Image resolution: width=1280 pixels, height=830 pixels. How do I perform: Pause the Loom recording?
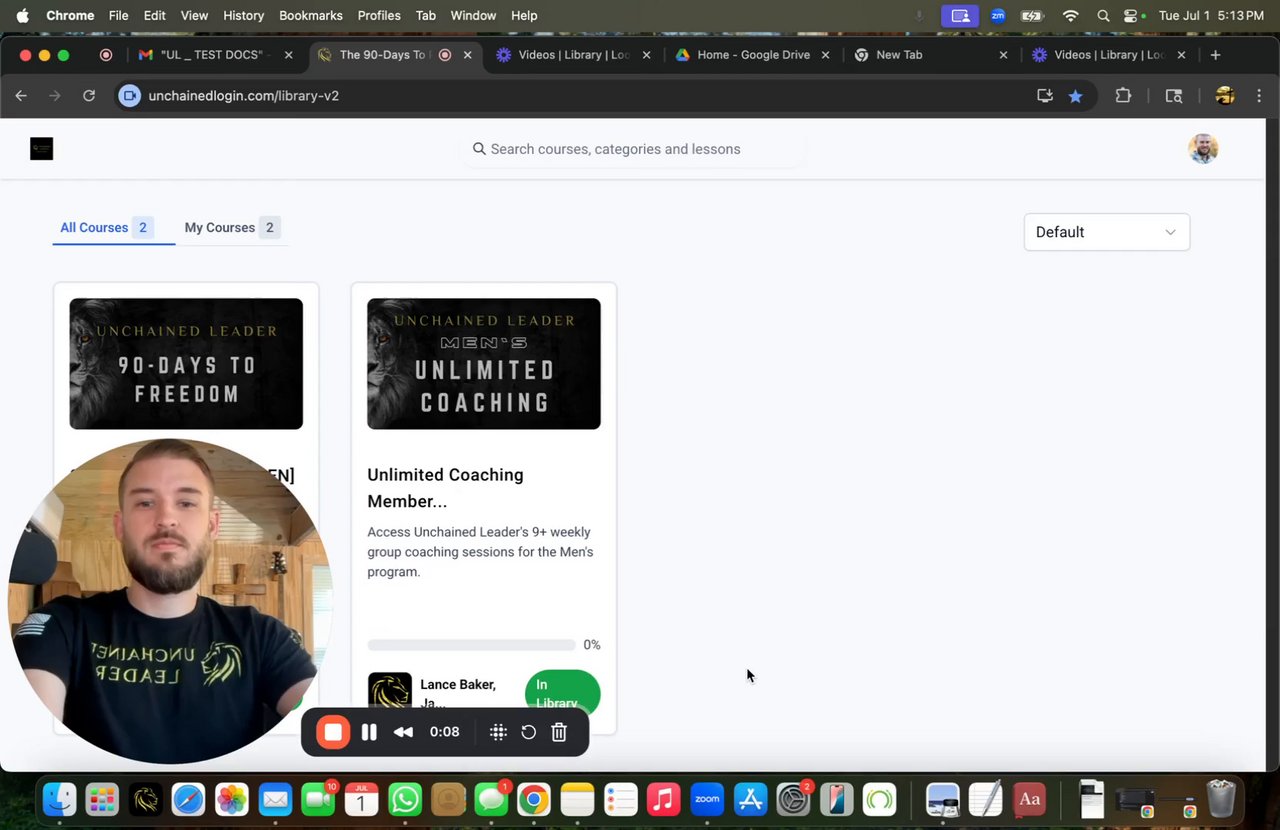(x=369, y=732)
